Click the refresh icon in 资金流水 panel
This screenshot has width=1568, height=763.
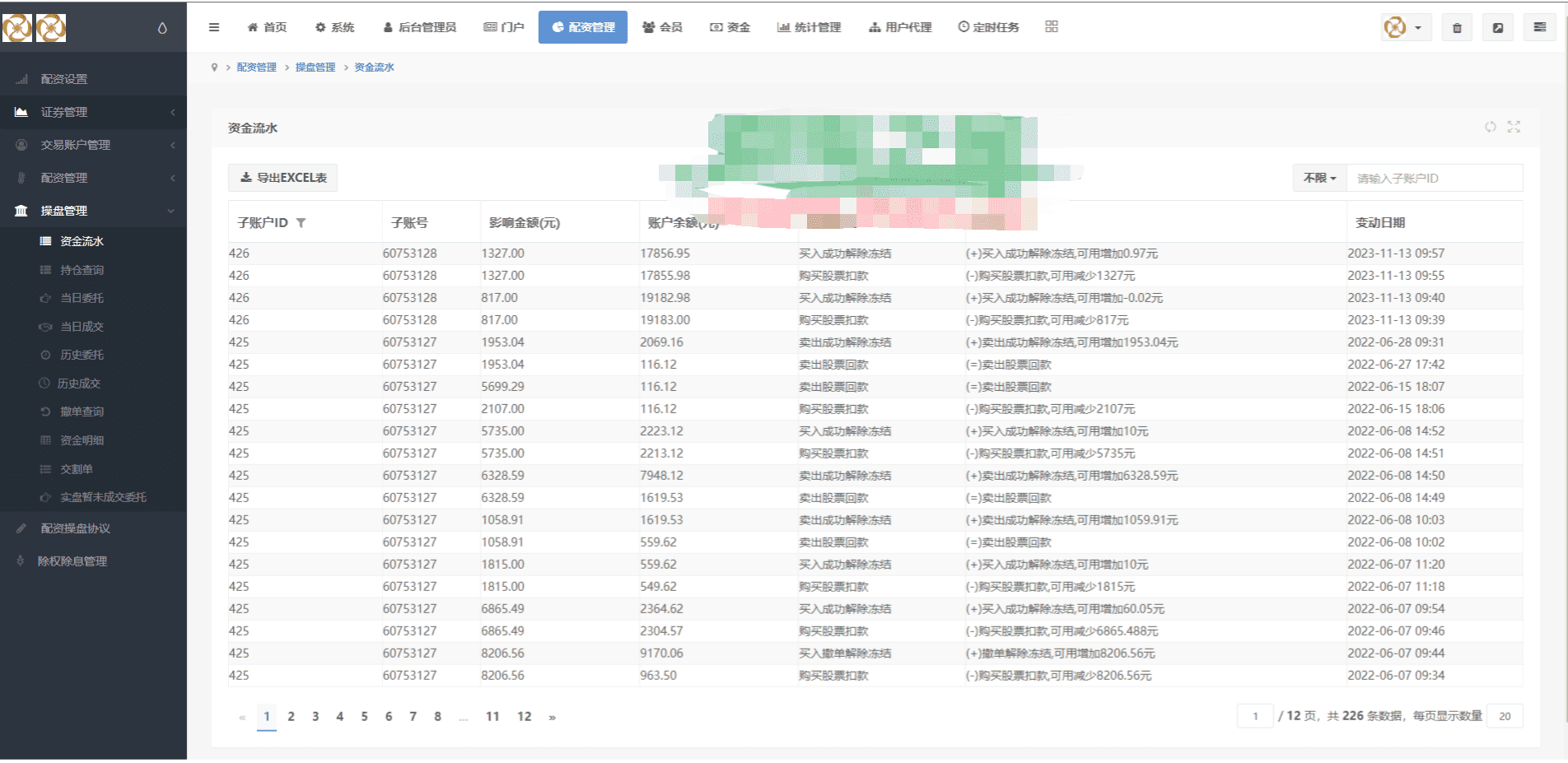(1491, 127)
